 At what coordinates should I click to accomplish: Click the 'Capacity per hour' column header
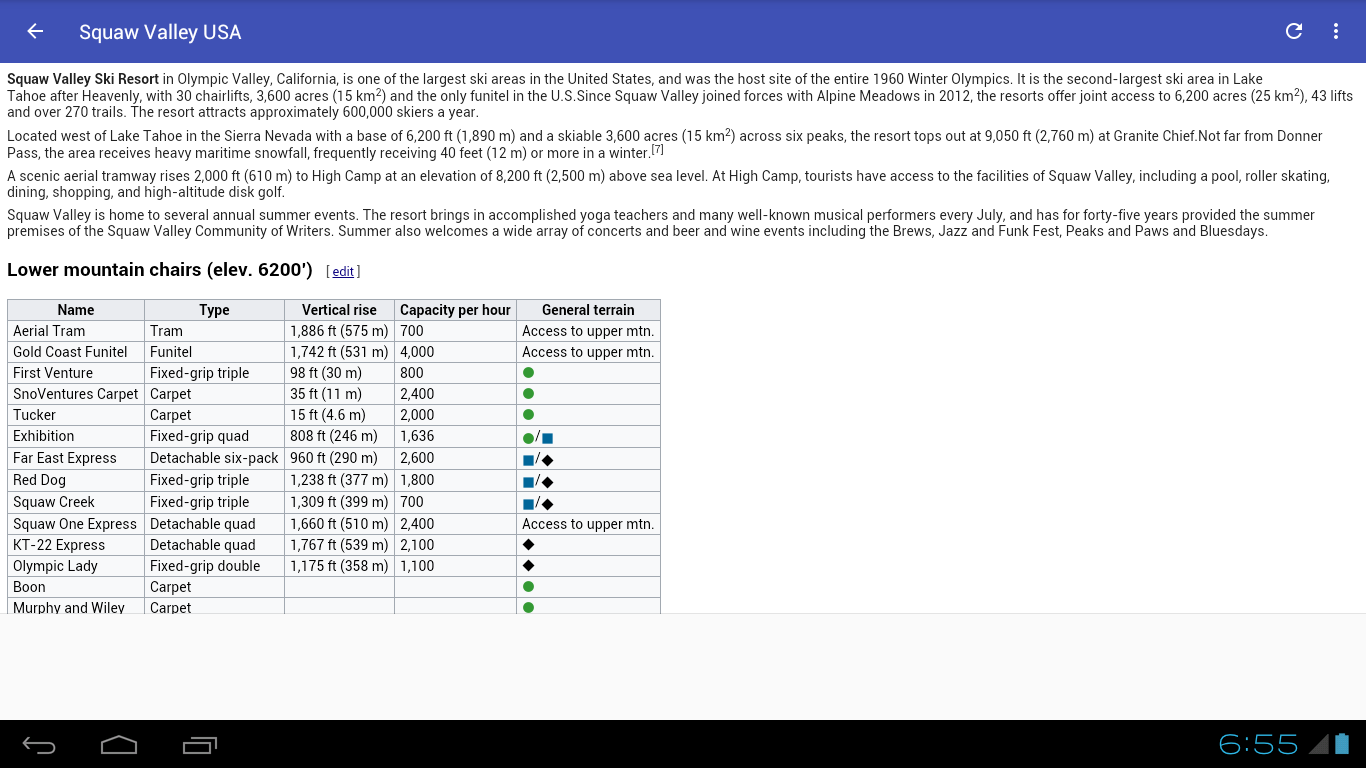pos(455,310)
